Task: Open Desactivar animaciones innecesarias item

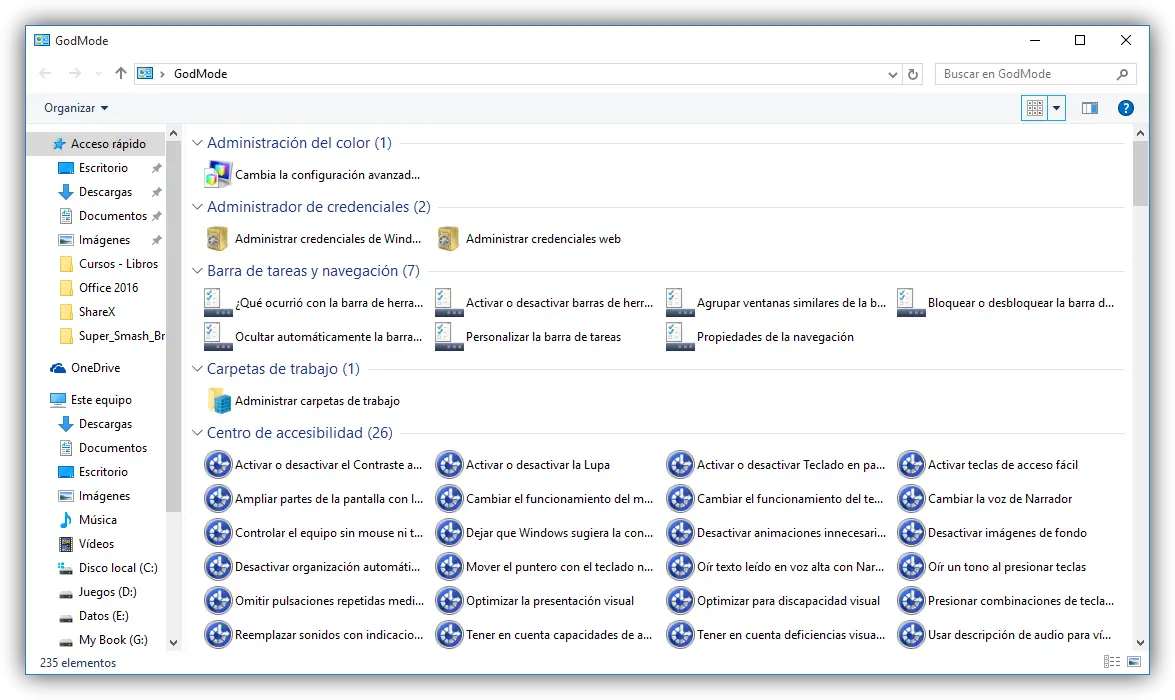Action: coord(776,533)
